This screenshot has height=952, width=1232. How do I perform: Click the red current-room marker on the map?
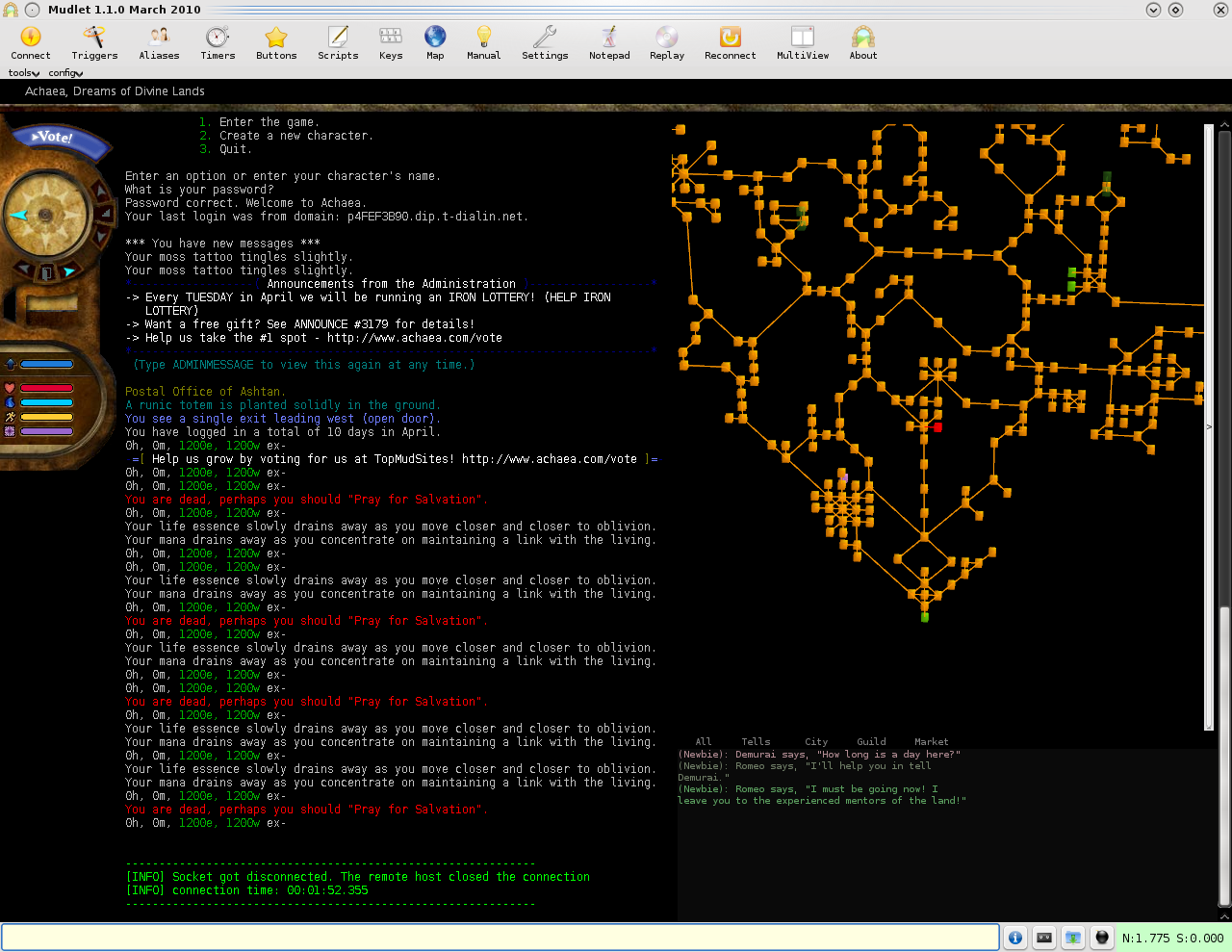pyautogui.click(x=937, y=427)
